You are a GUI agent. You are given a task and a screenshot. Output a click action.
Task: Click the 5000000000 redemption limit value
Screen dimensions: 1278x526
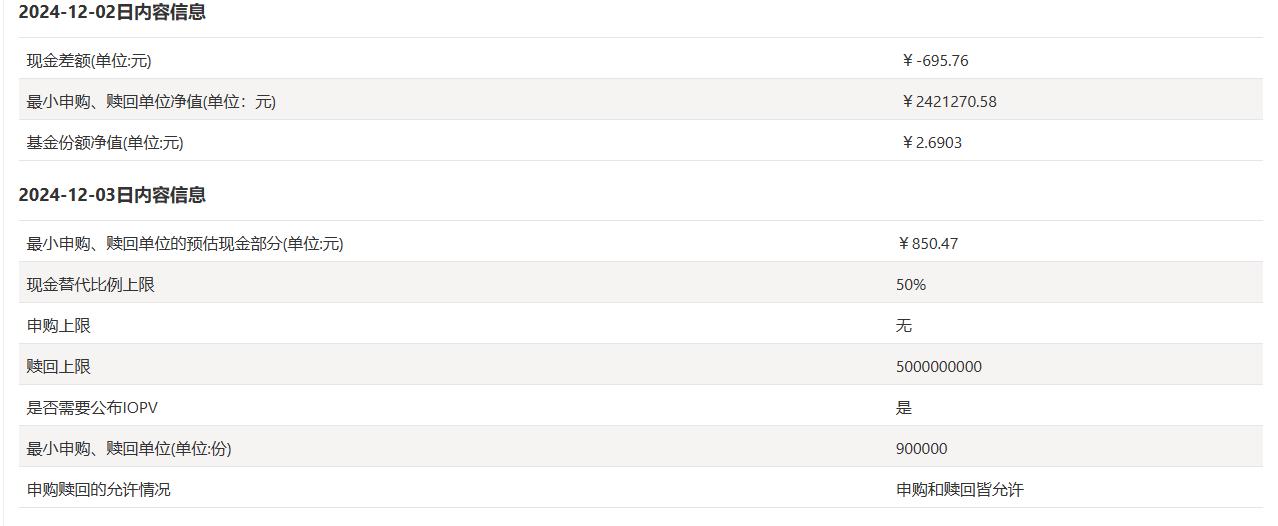pyautogui.click(x=939, y=367)
